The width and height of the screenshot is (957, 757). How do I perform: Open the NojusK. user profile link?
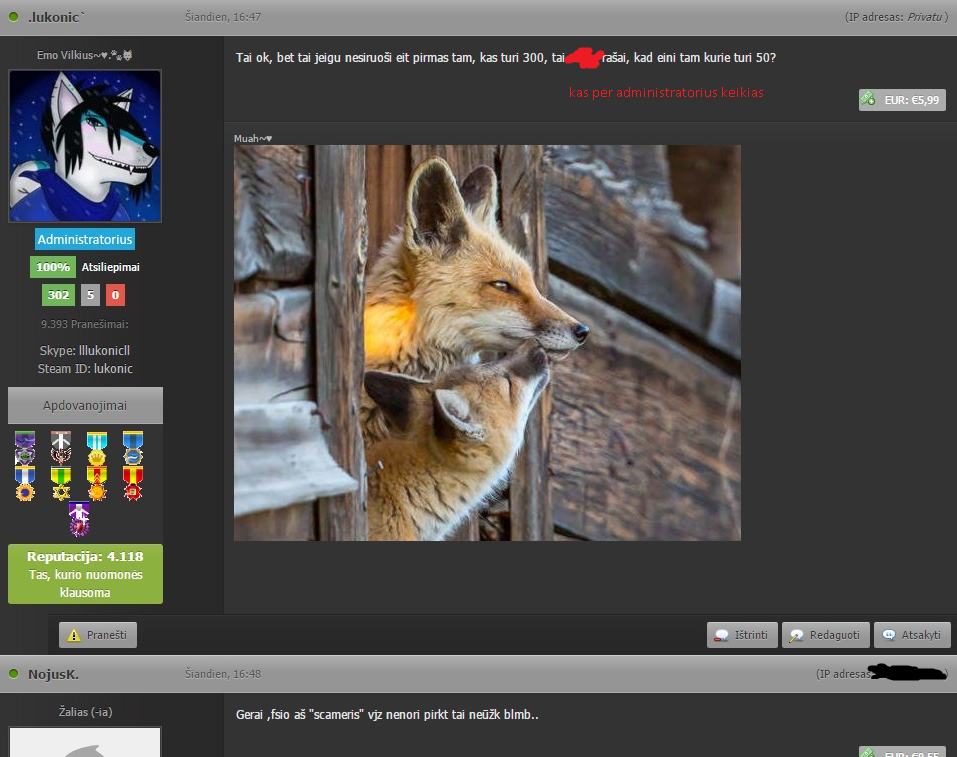point(53,674)
